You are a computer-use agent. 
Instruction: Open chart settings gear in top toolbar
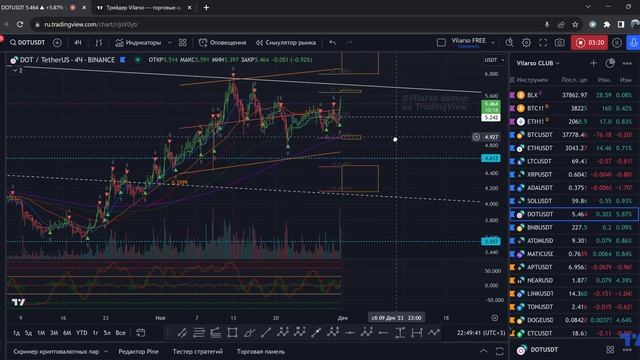click(527, 42)
